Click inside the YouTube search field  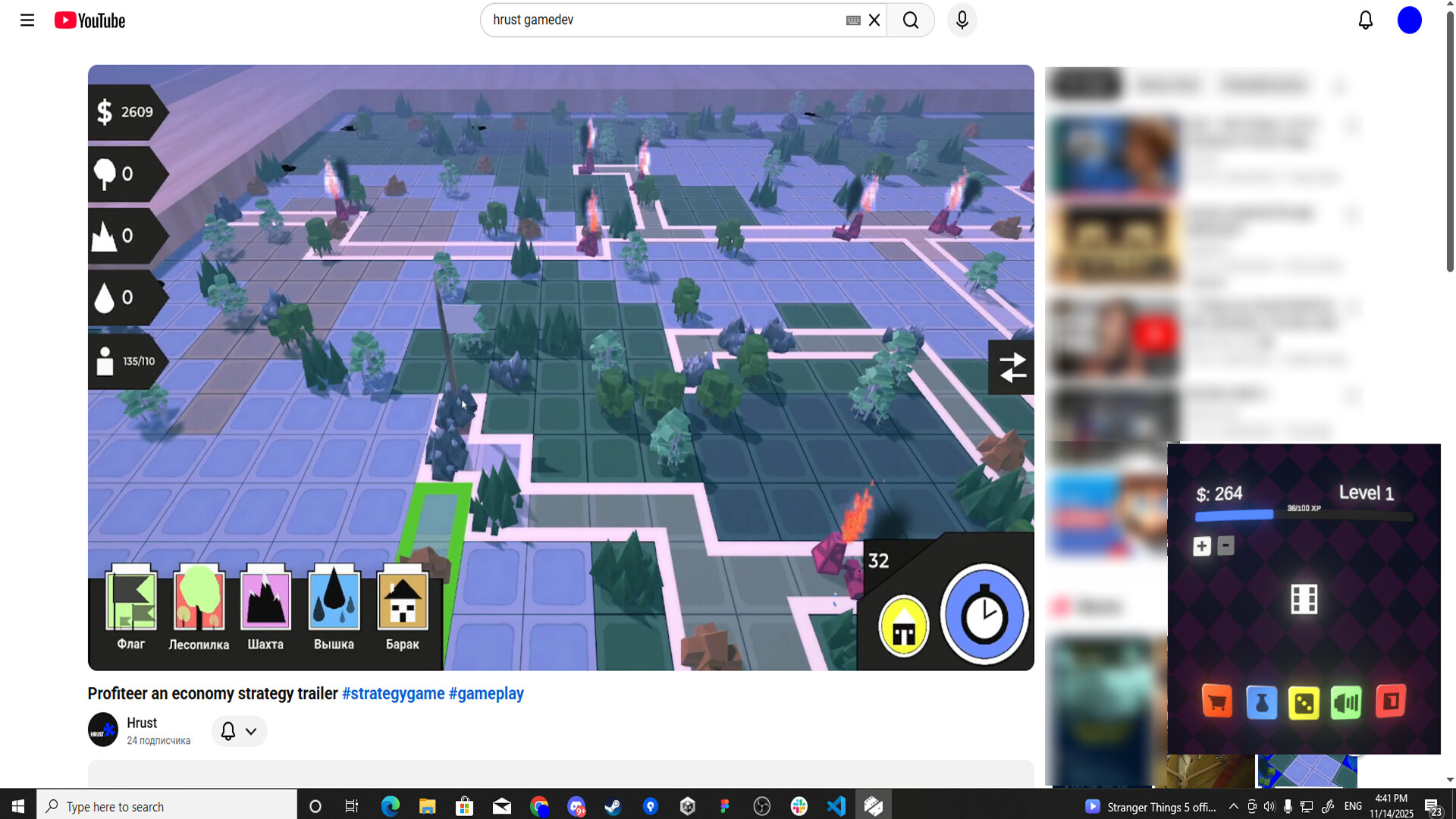click(667, 20)
